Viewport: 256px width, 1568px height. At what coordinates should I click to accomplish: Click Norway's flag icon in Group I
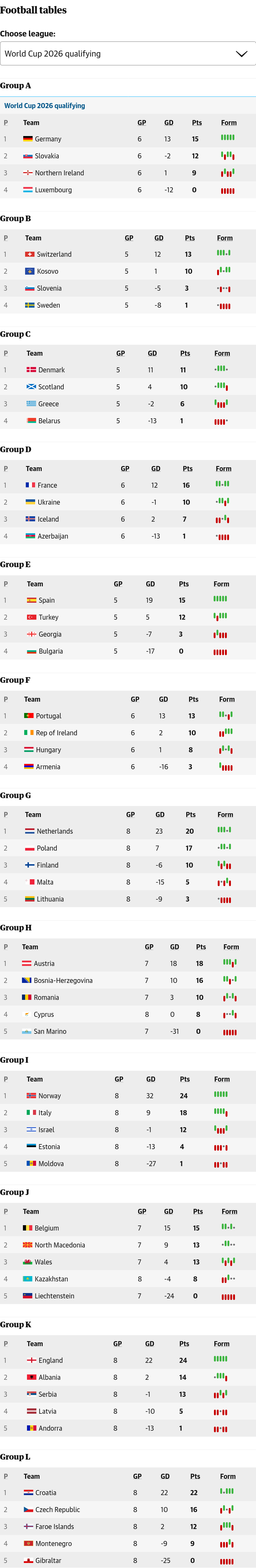31,1095
